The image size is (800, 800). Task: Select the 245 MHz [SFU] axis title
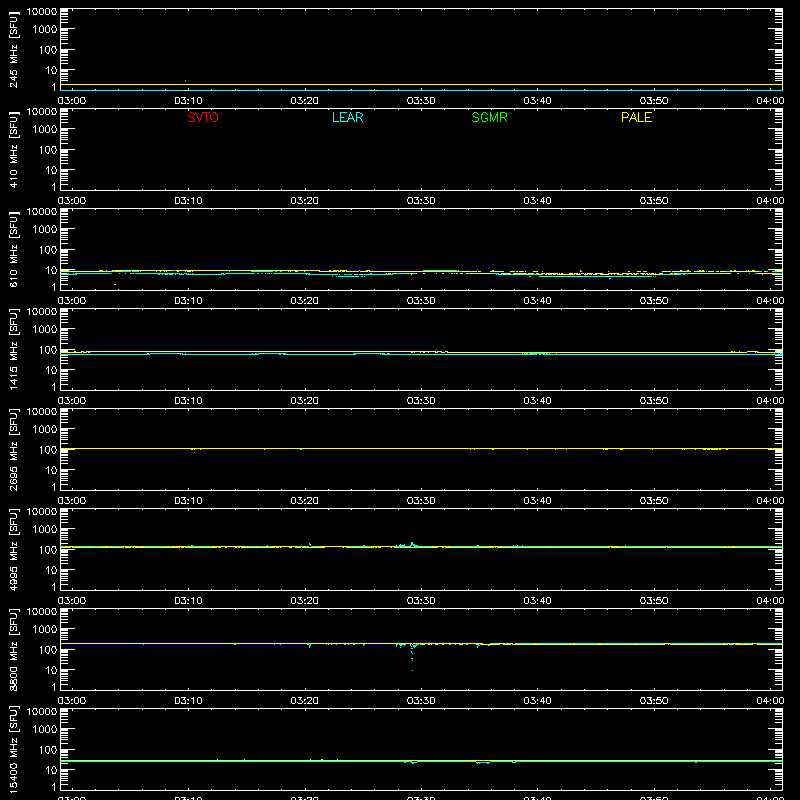[x=13, y=49]
